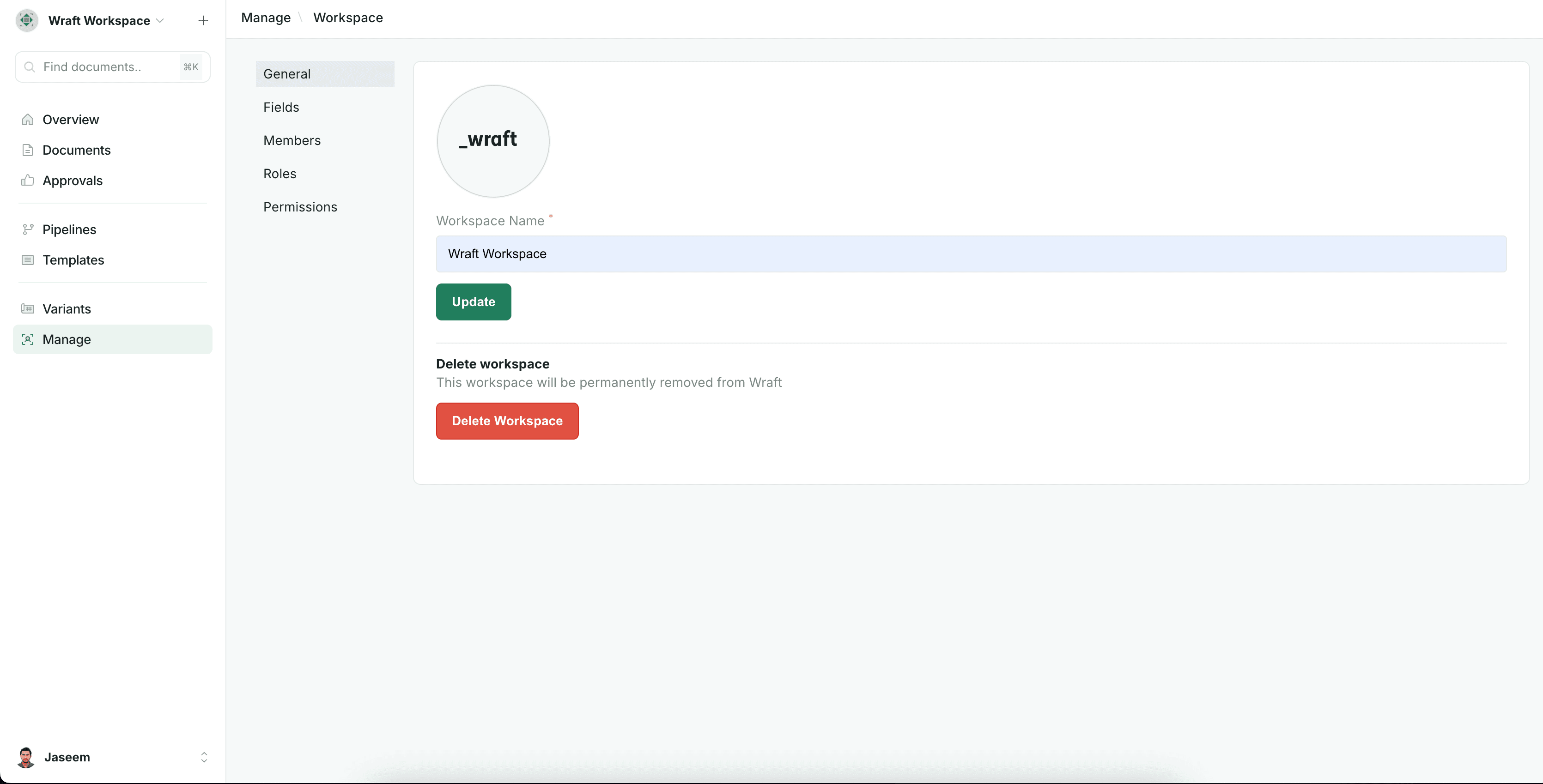The height and width of the screenshot is (784, 1543).
Task: Click the search magnifier icon
Action: tap(30, 67)
